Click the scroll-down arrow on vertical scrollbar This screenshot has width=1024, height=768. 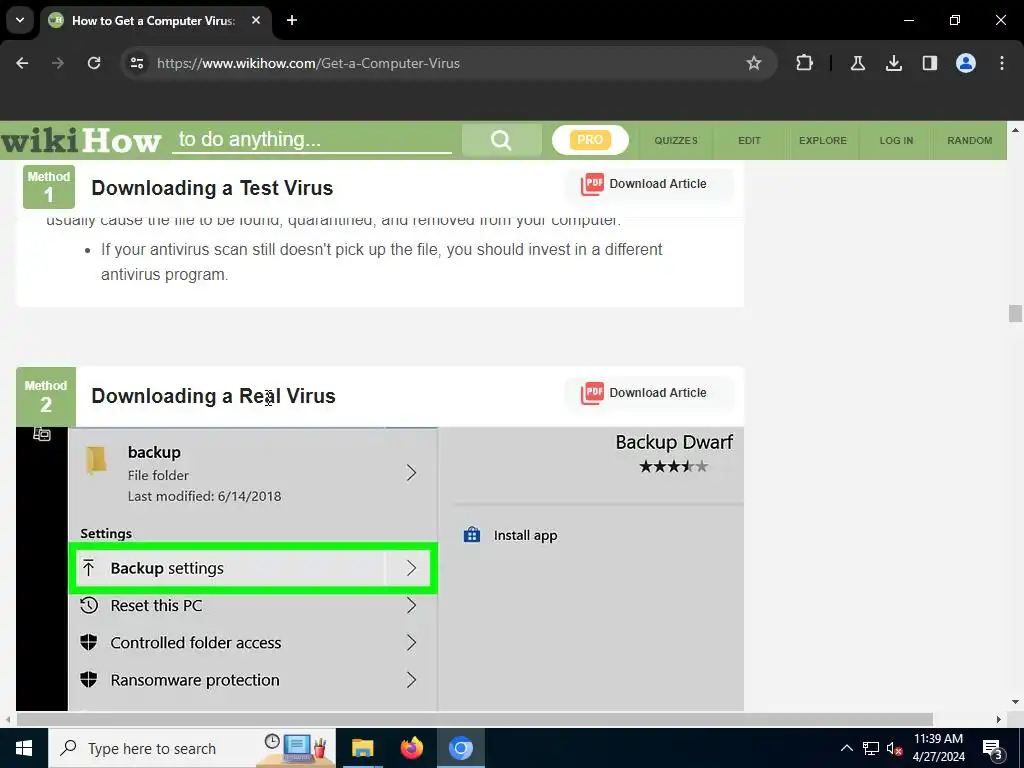click(x=1015, y=702)
